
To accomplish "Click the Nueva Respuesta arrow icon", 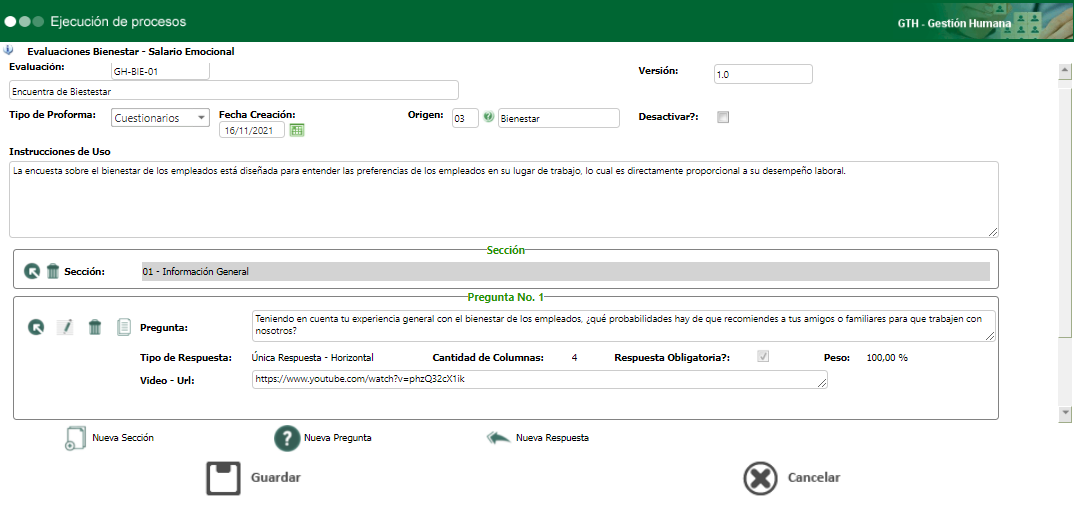I will [499, 438].
